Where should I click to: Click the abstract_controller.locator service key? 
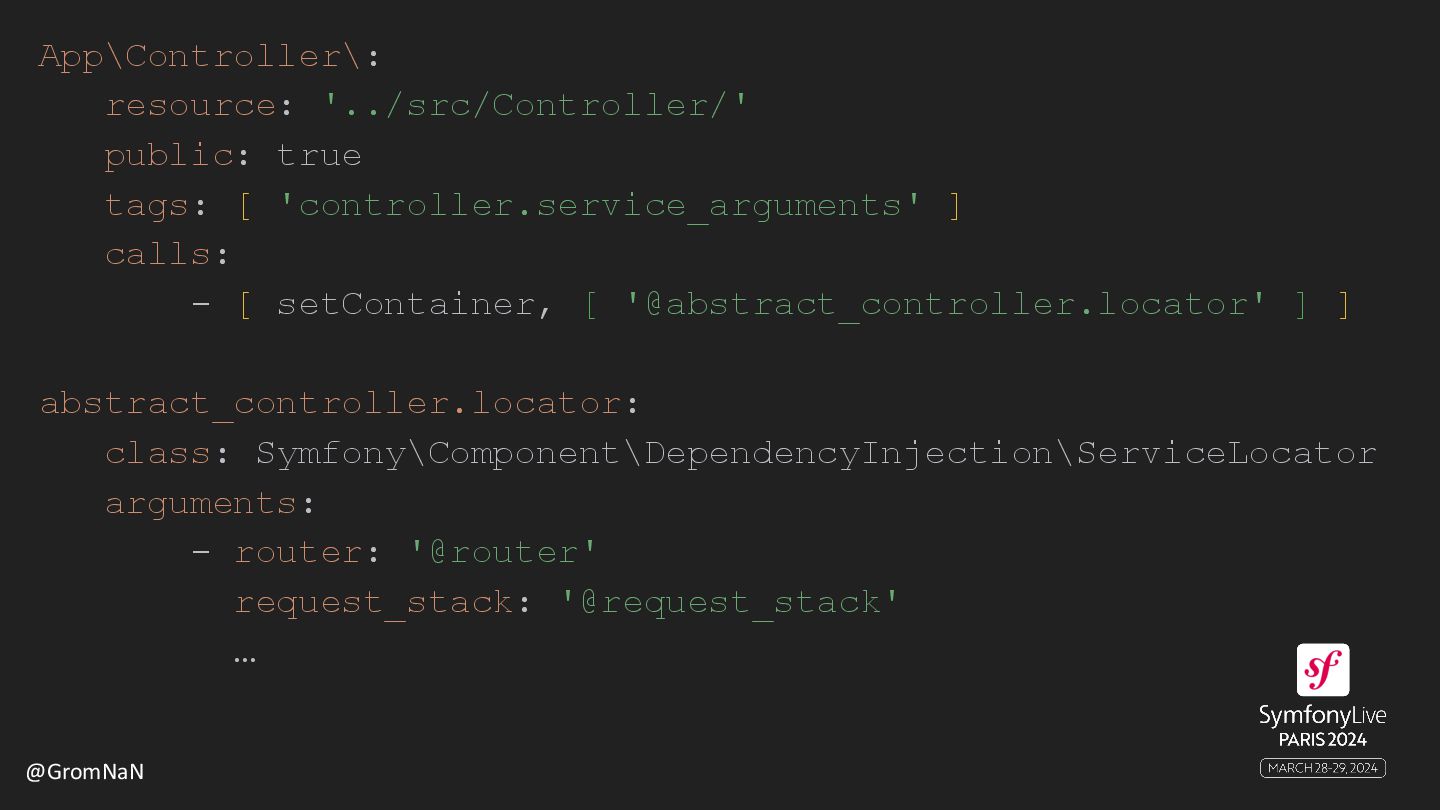point(331,403)
